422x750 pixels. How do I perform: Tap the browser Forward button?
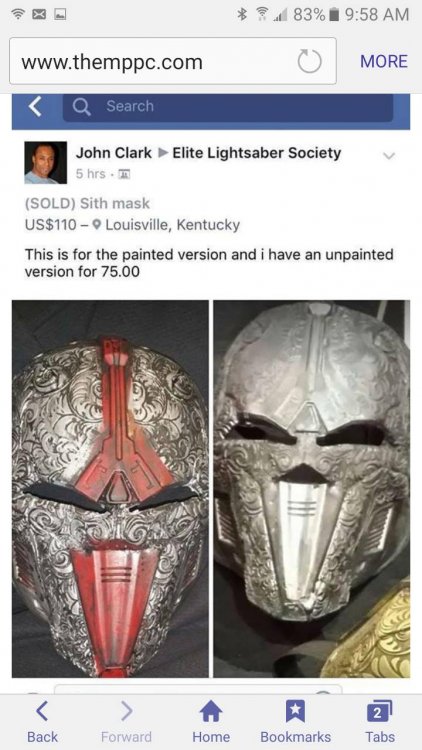[x=126, y=722]
